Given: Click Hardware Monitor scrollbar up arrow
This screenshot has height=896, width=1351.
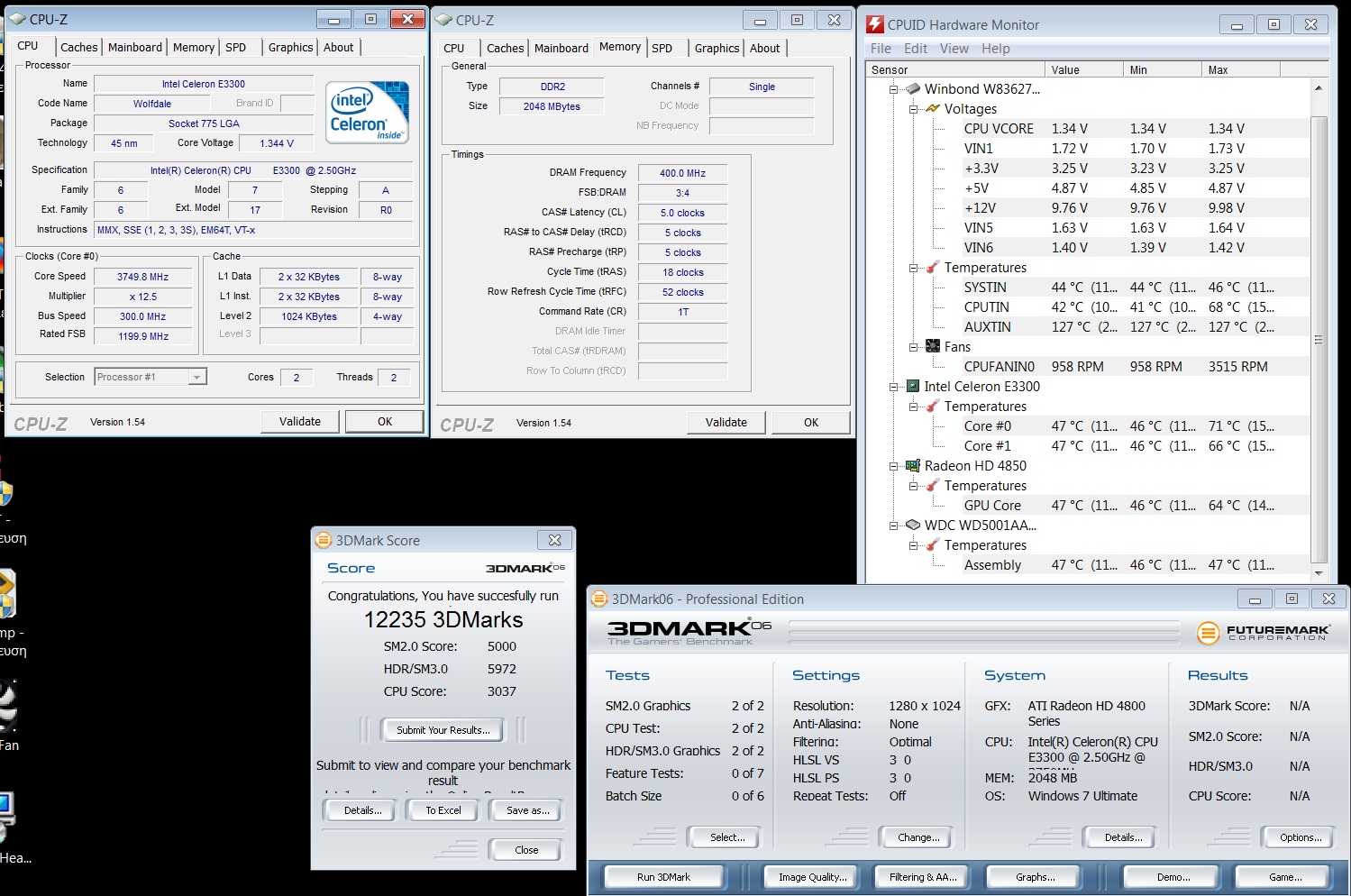Looking at the screenshot, I should (1319, 88).
